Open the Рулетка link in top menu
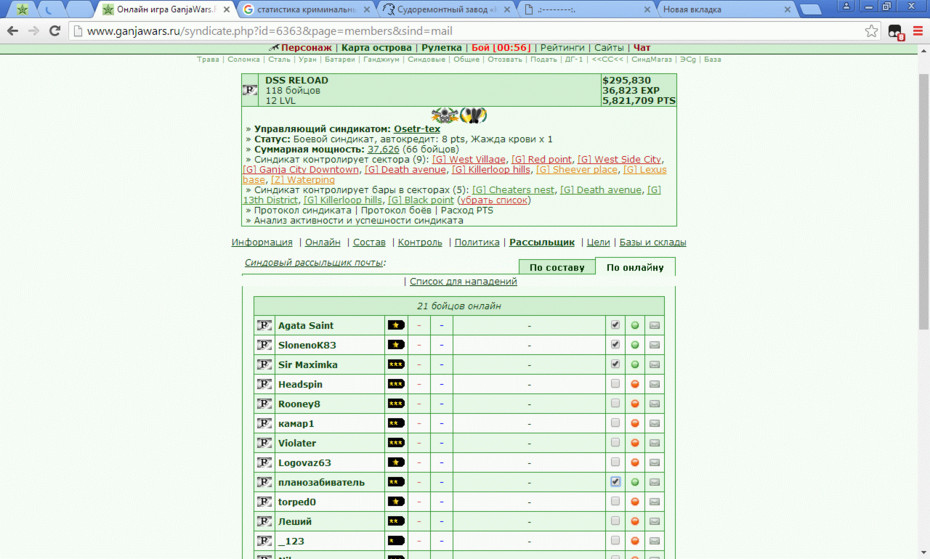930x559 pixels. pyautogui.click(x=441, y=47)
